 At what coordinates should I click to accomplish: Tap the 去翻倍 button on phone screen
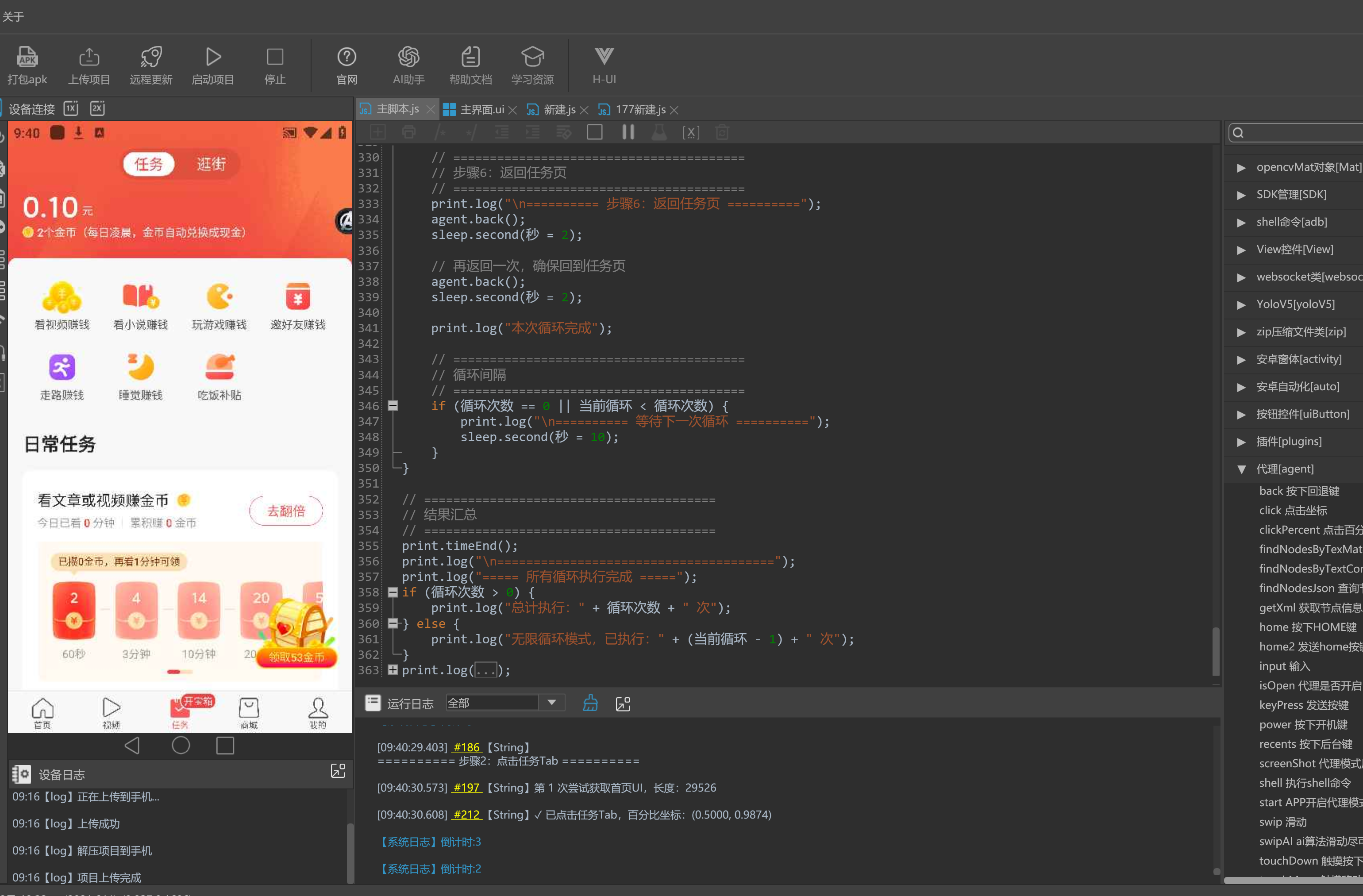click(x=286, y=511)
